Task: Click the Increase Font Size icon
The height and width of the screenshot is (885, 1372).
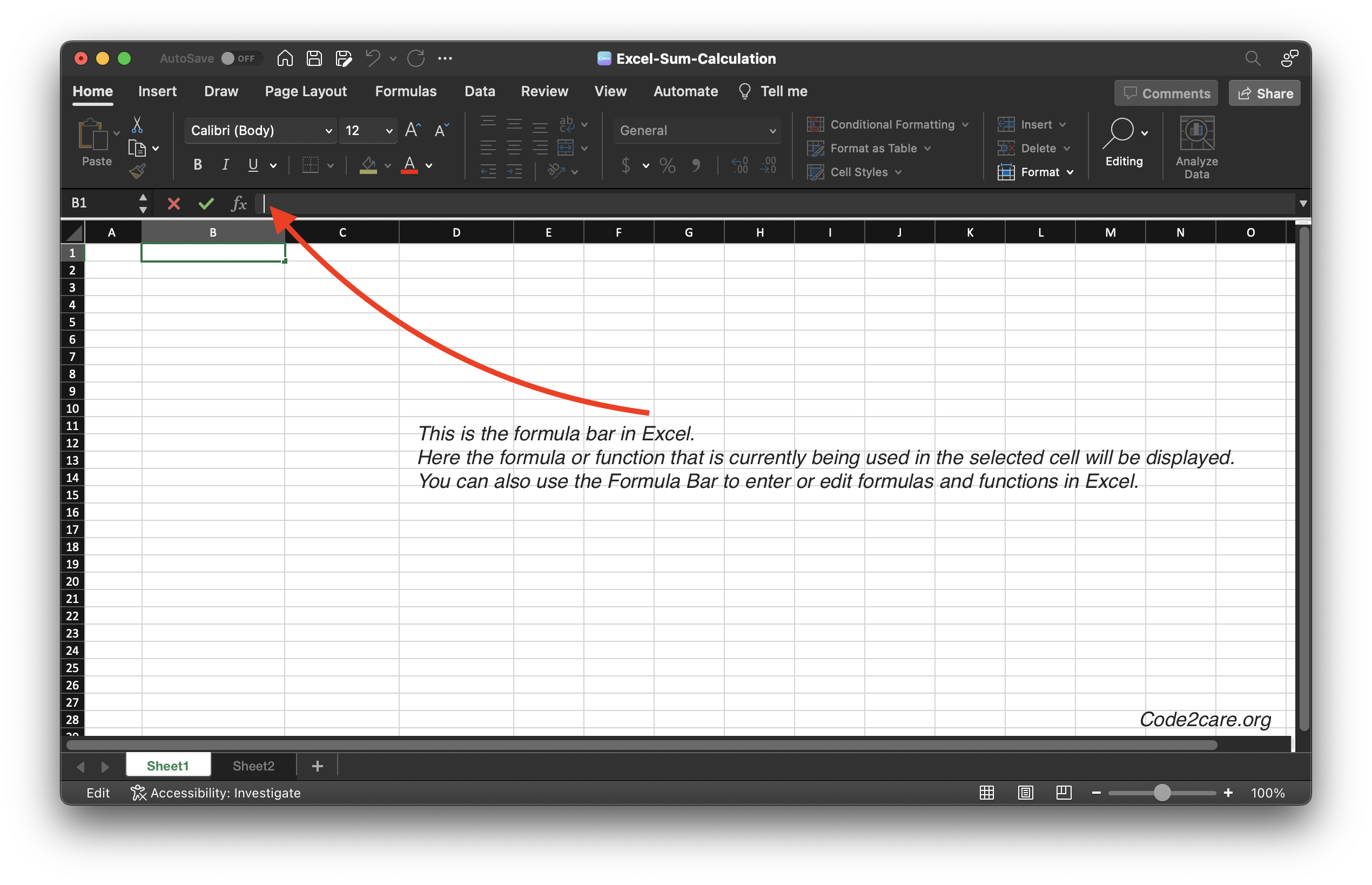Action: (x=412, y=130)
